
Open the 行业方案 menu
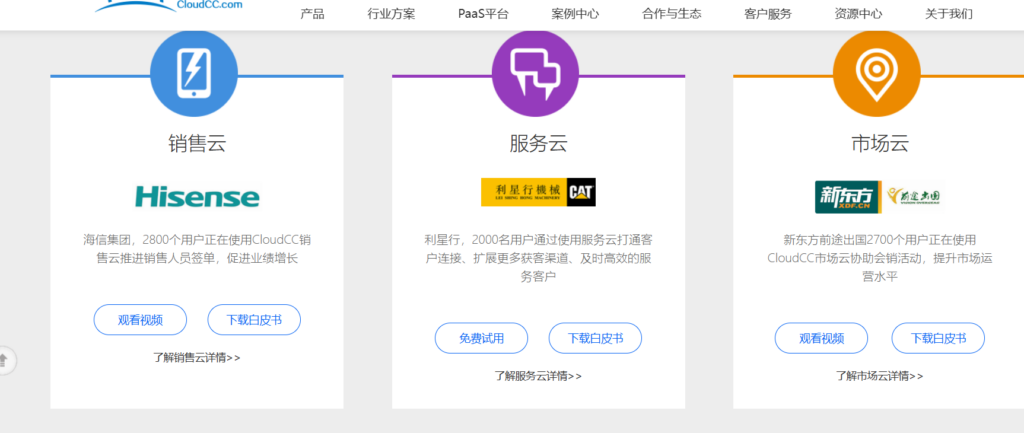(391, 14)
